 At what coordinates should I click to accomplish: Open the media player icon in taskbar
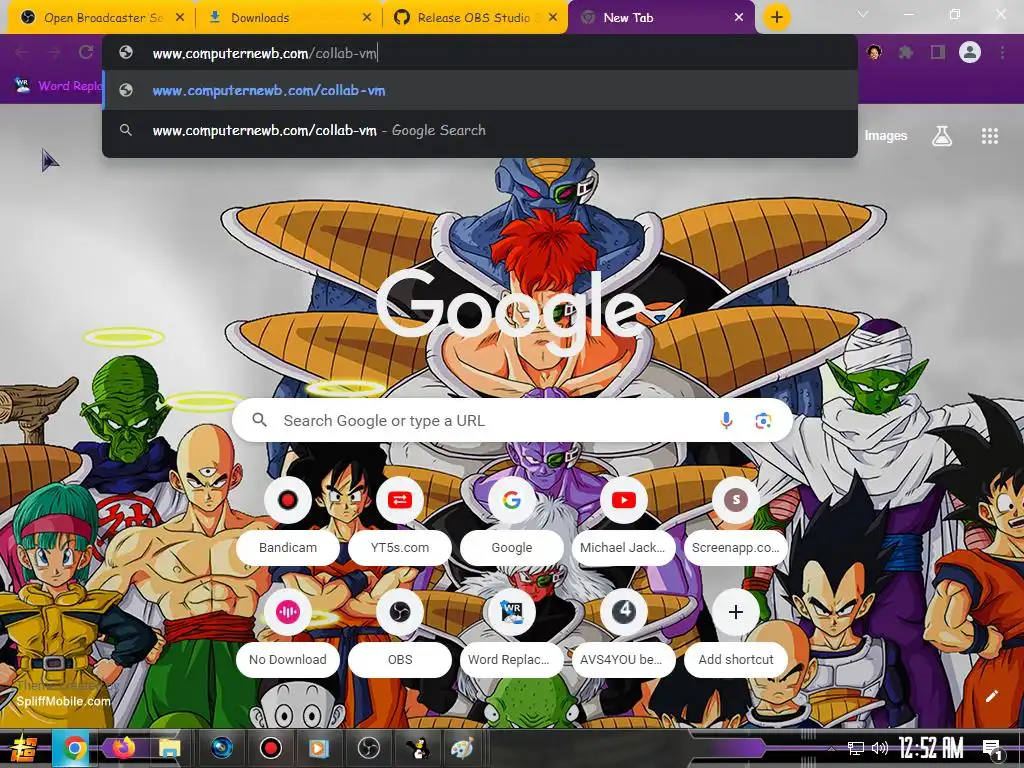click(319, 748)
